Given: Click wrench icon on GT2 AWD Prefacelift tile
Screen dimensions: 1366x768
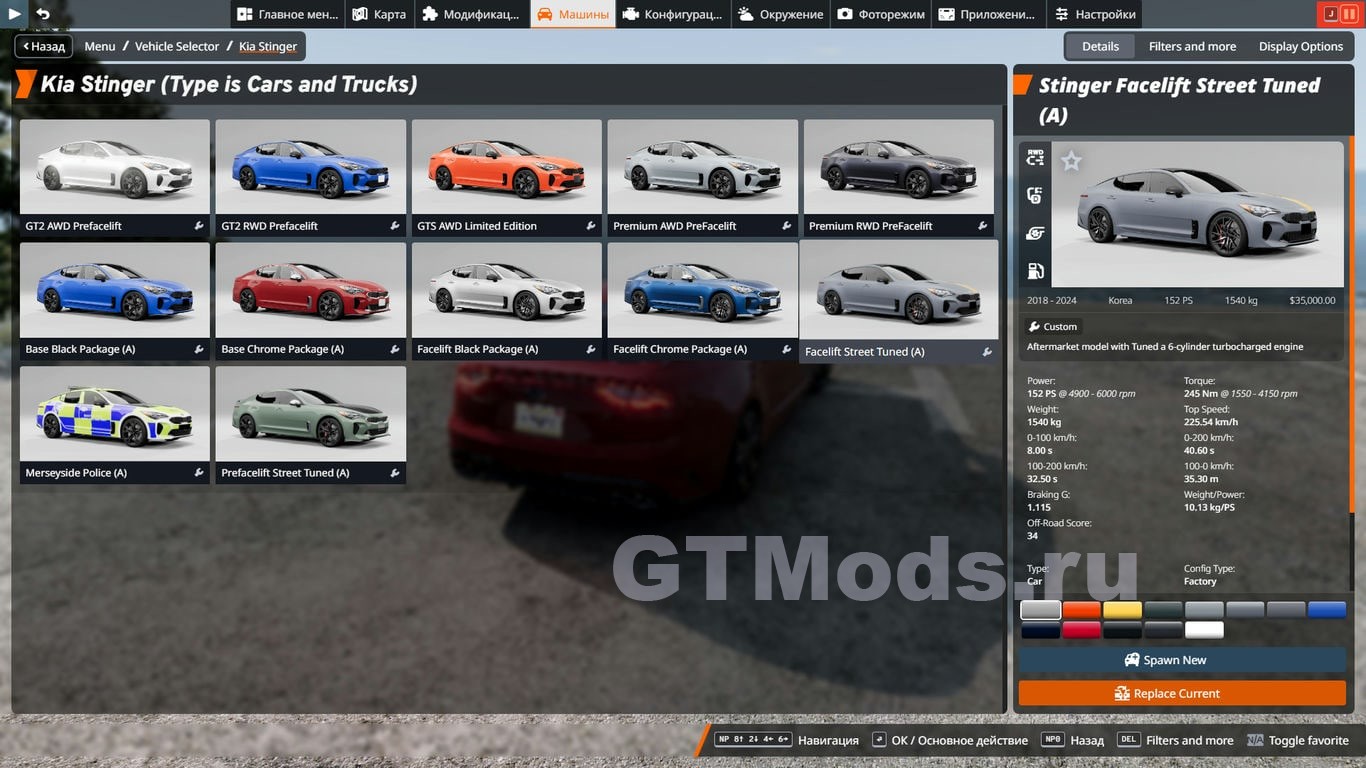Looking at the screenshot, I should pyautogui.click(x=199, y=226).
